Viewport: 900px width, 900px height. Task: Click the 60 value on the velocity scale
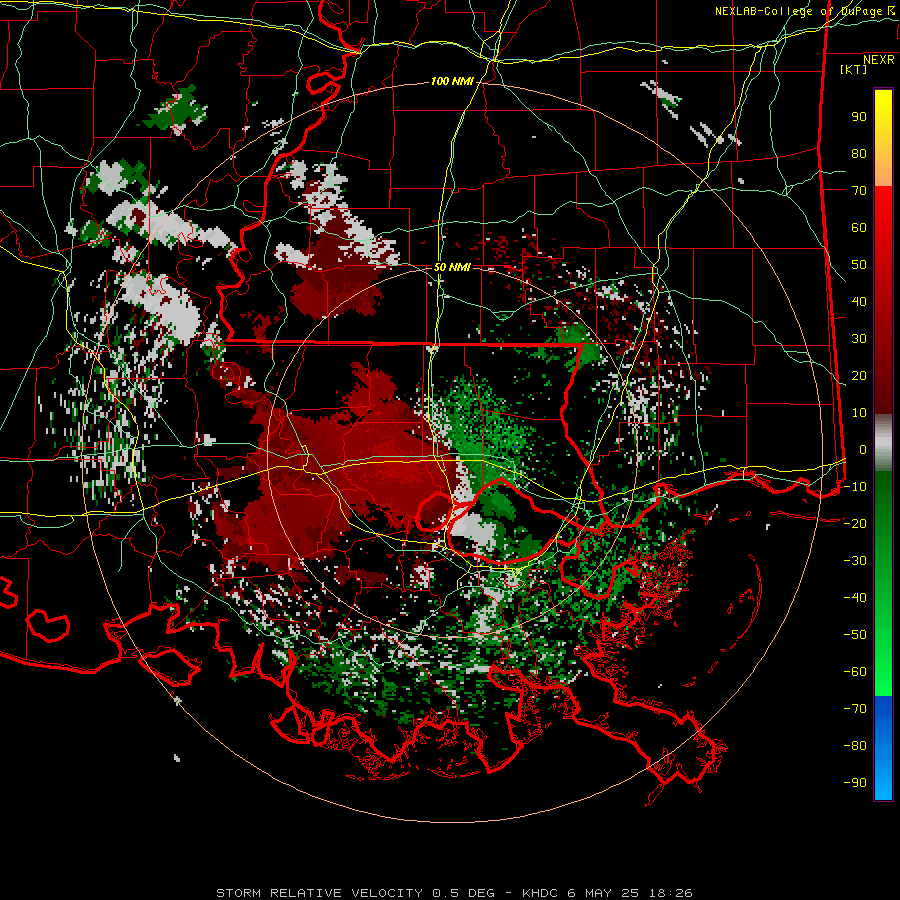859,228
